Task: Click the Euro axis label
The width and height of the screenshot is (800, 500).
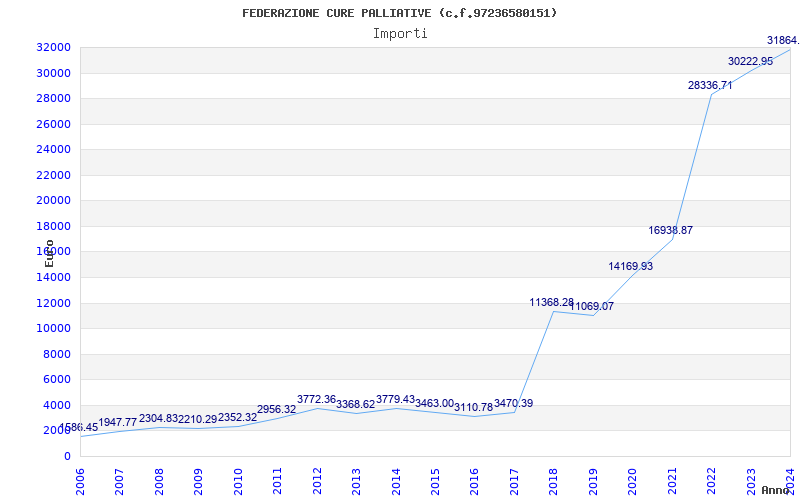Action: click(x=49, y=254)
